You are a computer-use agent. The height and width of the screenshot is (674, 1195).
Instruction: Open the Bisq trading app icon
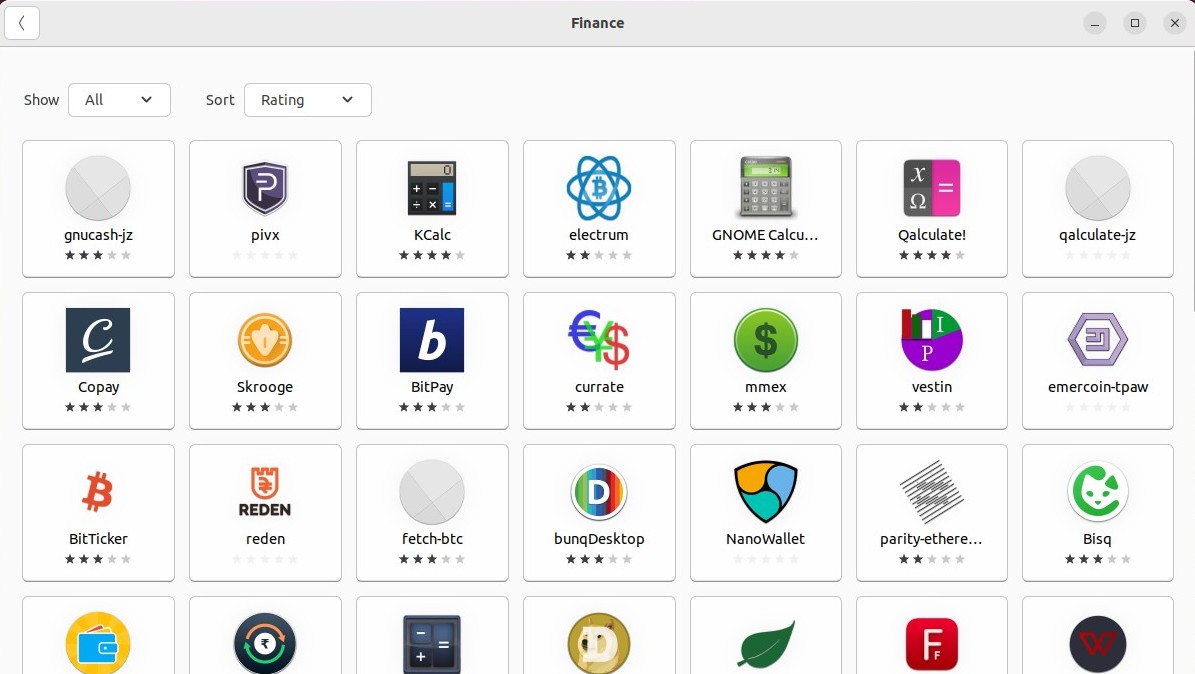click(x=1097, y=491)
